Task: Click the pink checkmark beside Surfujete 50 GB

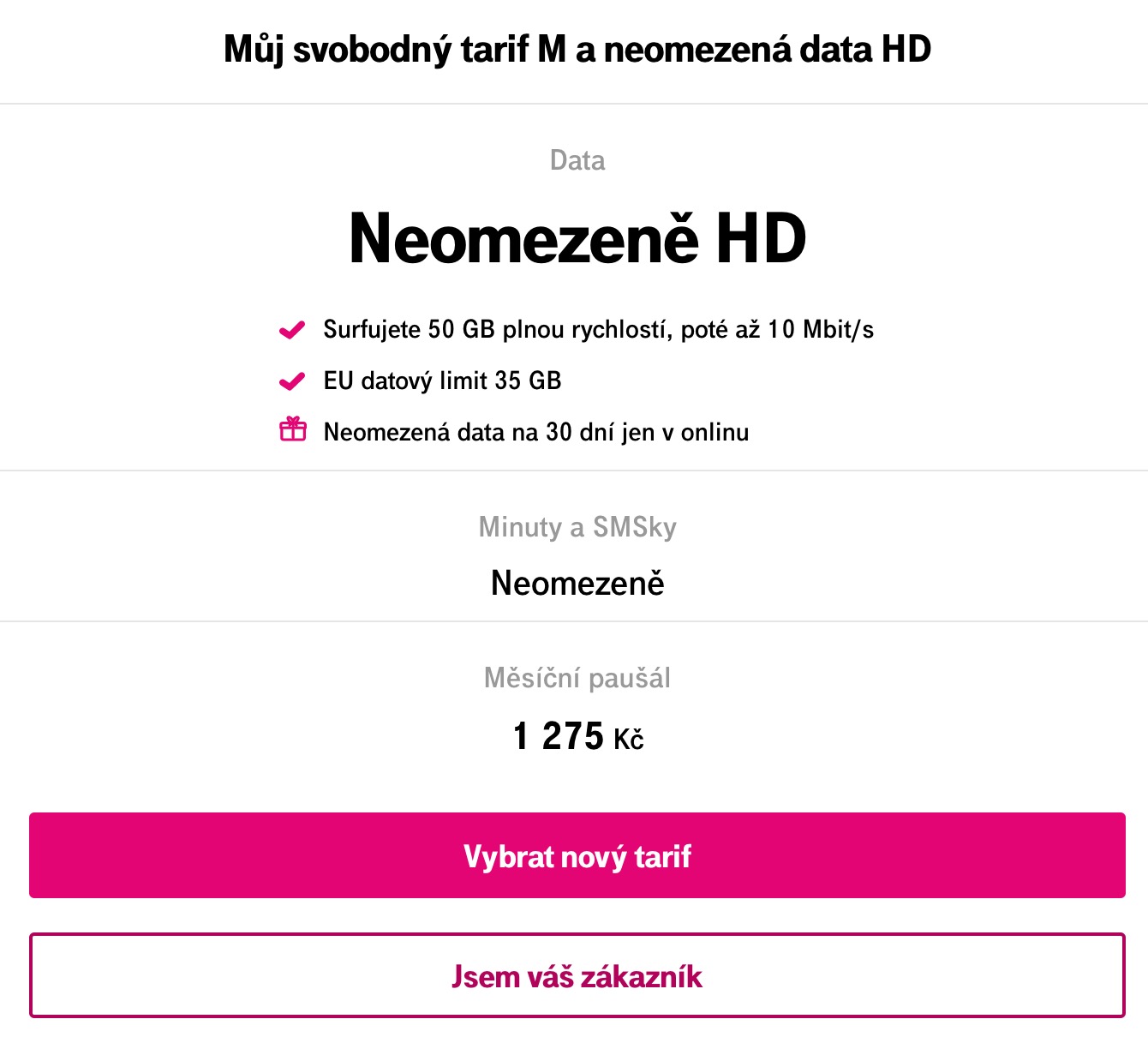Action: click(x=292, y=330)
